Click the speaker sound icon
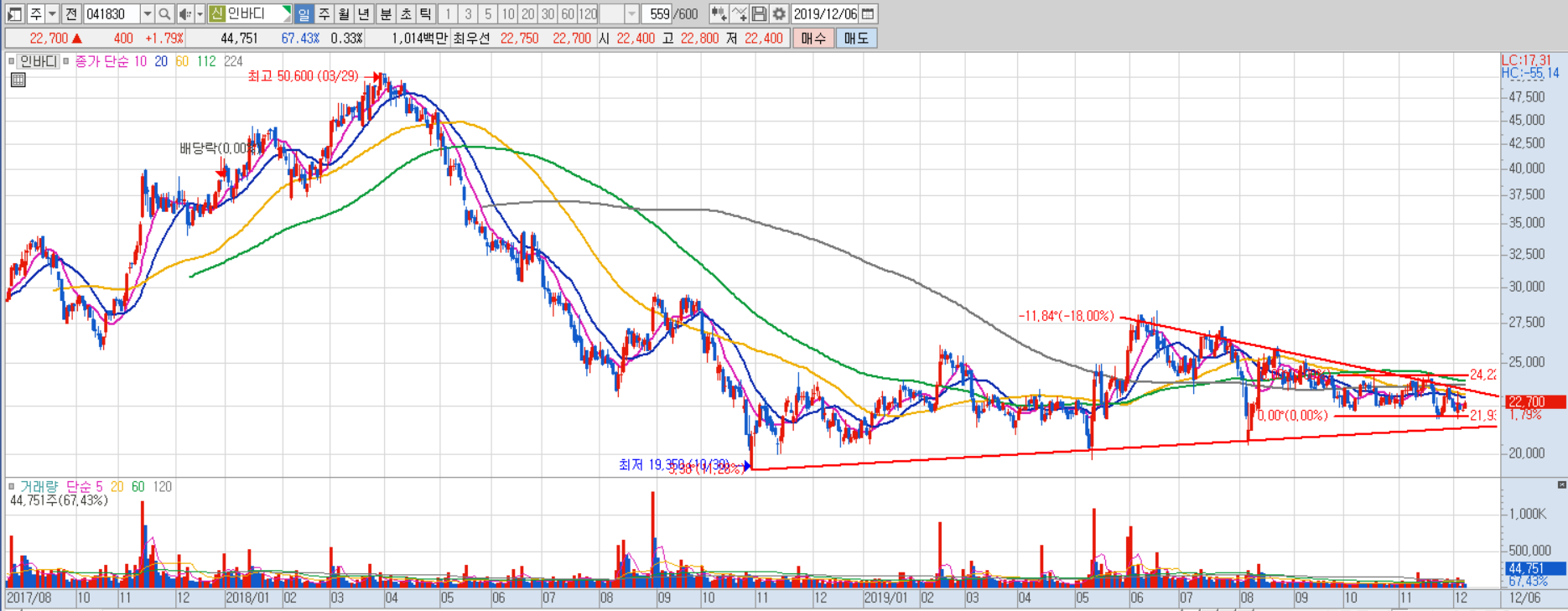The image size is (1568, 611). point(184,13)
